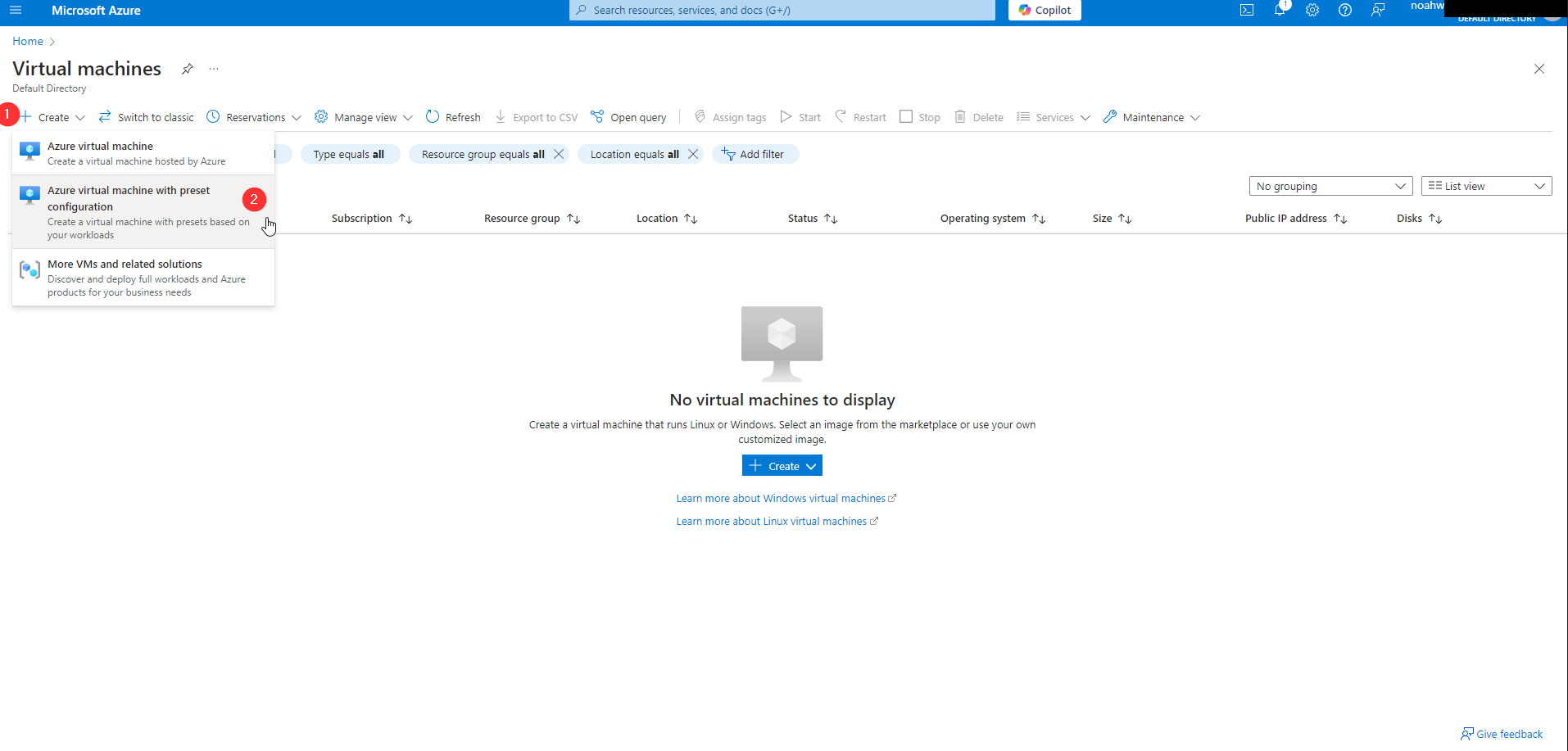The image size is (1568, 751).
Task: Open the No grouping dropdown
Action: click(1331, 186)
